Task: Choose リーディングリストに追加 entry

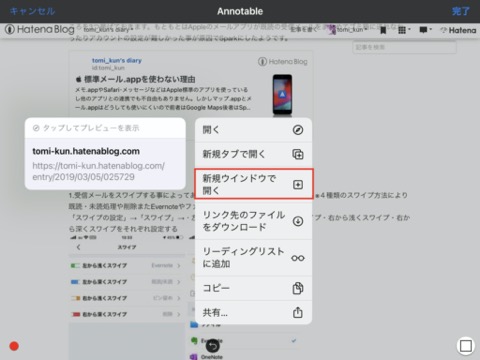Action: 253,257
